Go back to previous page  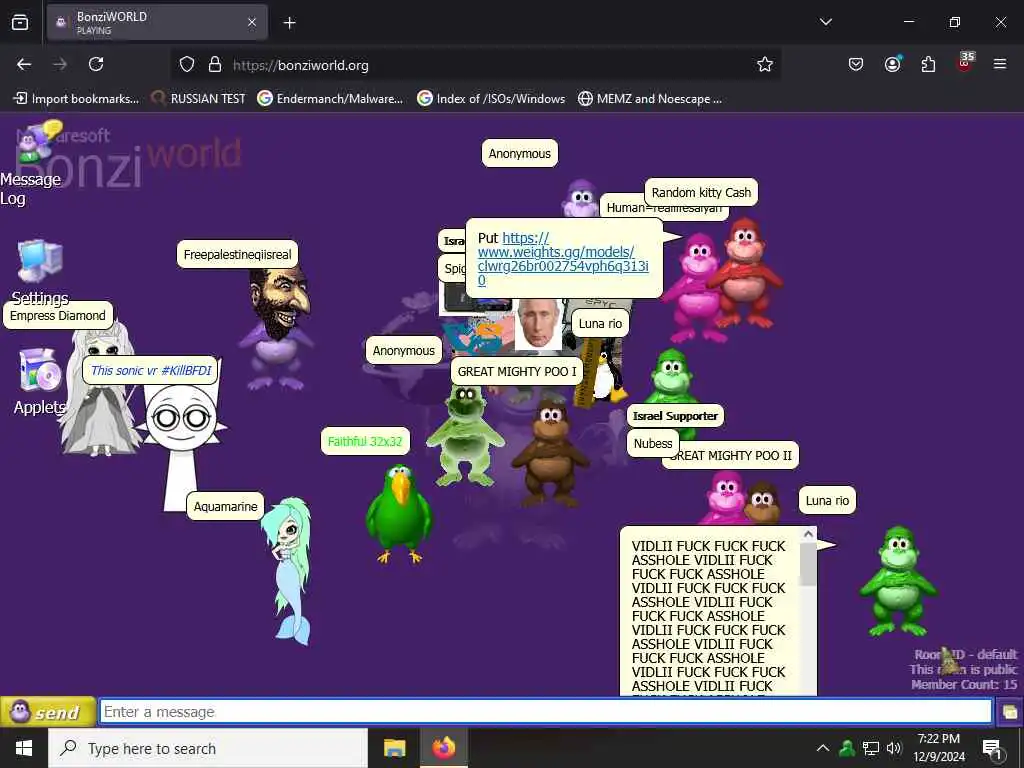(24, 64)
